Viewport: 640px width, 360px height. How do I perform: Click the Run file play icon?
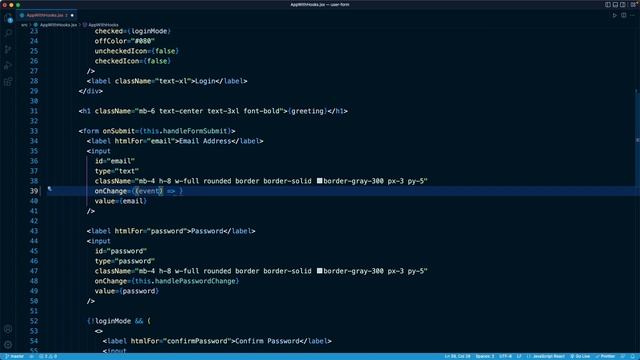(x=614, y=15)
